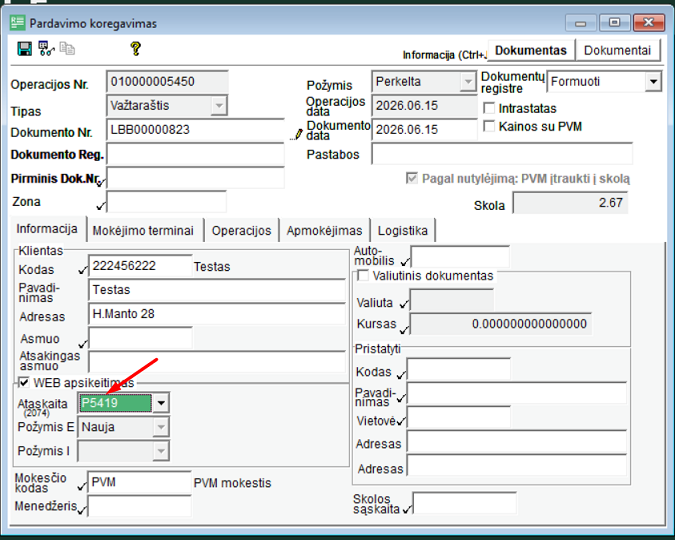Viewport: 675px width, 540px height.
Task: Open the Tipas Važtaraštis dropdown
Action: tap(219, 106)
